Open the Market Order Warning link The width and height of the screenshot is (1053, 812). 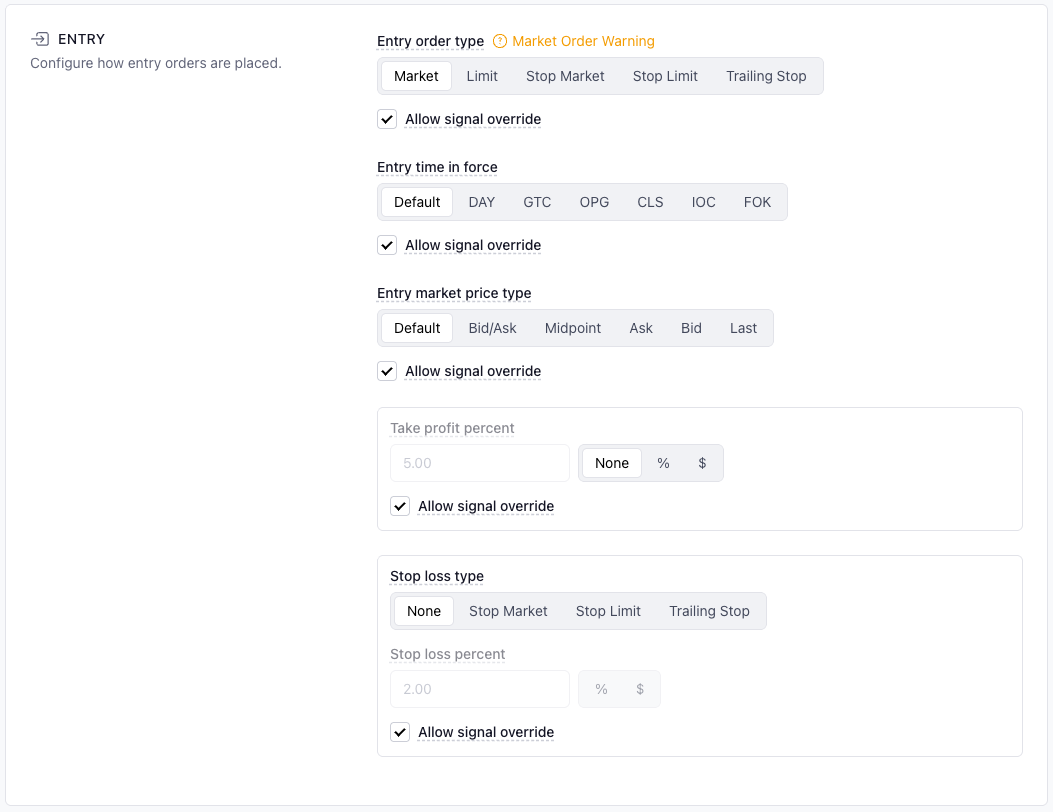(x=583, y=42)
